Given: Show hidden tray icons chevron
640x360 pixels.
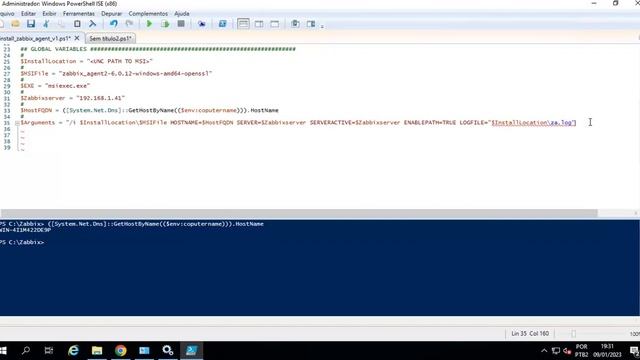Looking at the screenshot, I should (544, 351).
